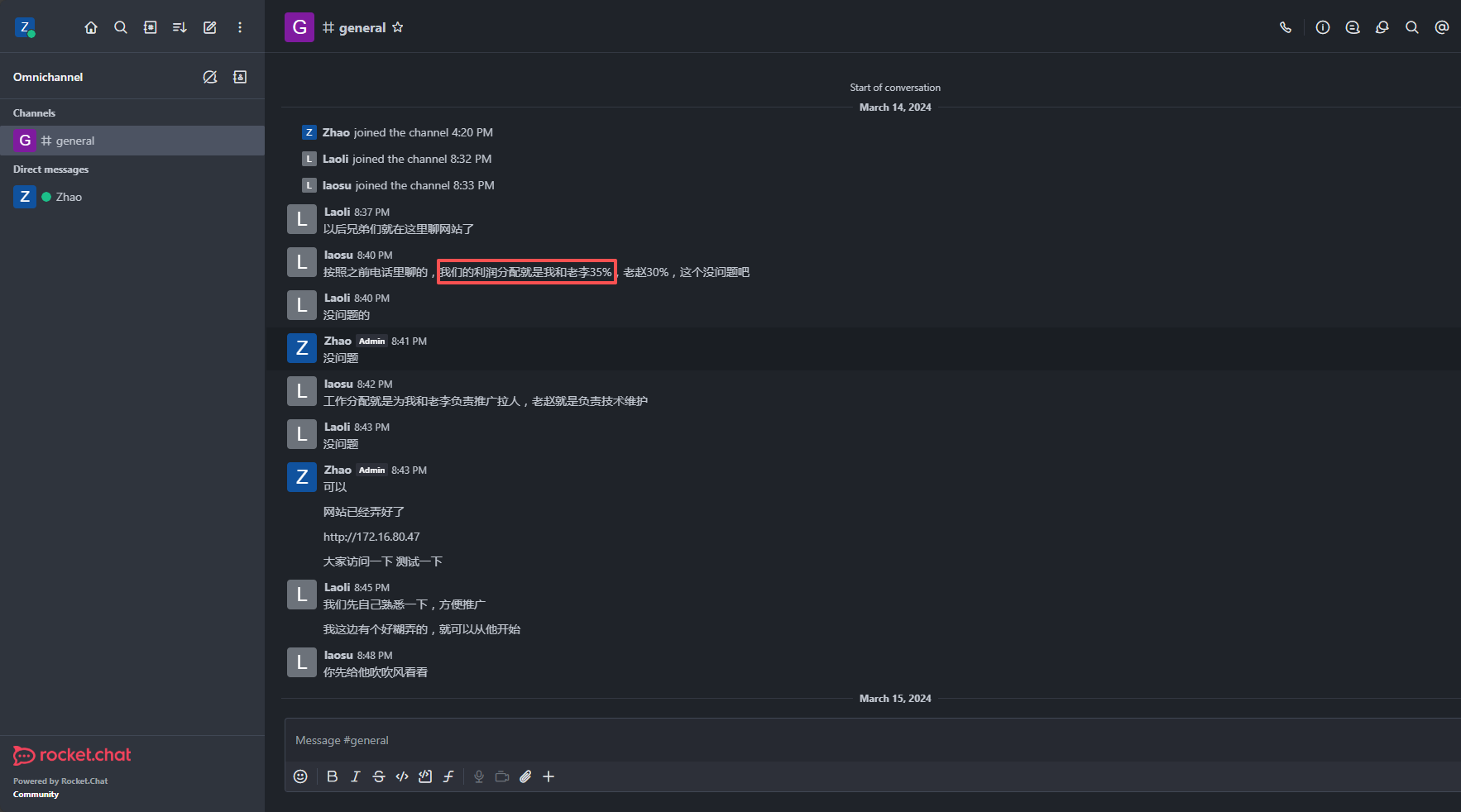
Task: Click the rocket.chat logo
Action: click(x=72, y=755)
